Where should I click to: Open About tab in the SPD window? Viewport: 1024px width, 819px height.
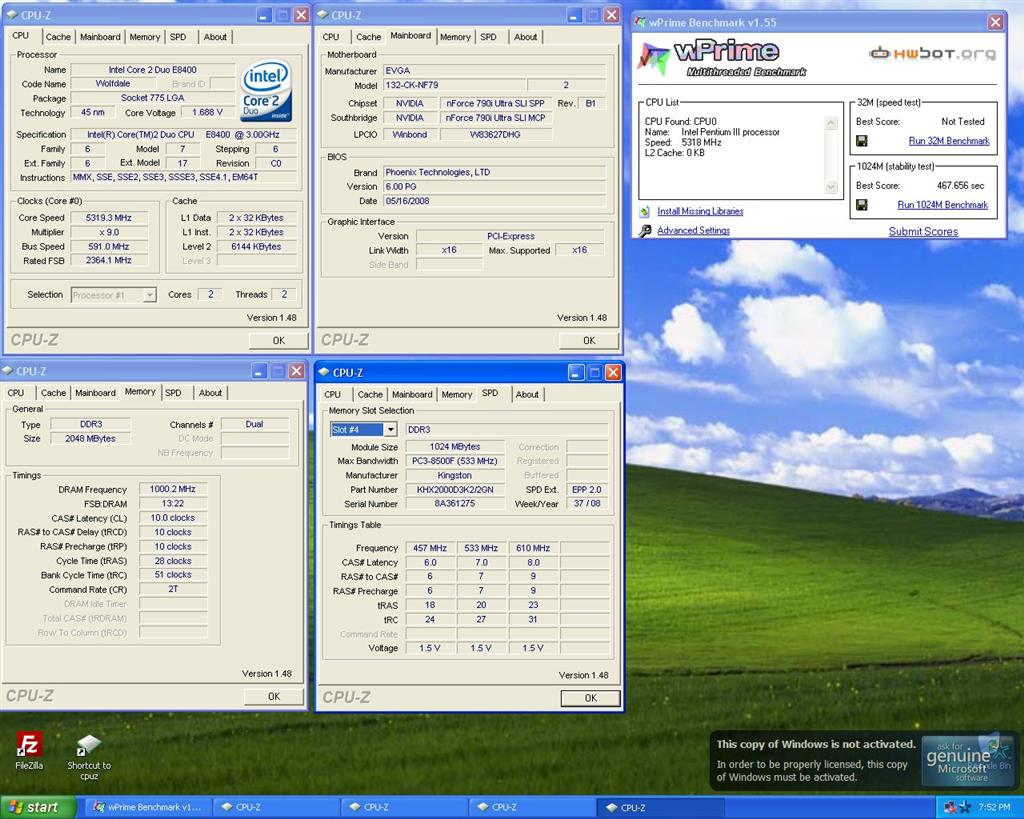click(527, 394)
